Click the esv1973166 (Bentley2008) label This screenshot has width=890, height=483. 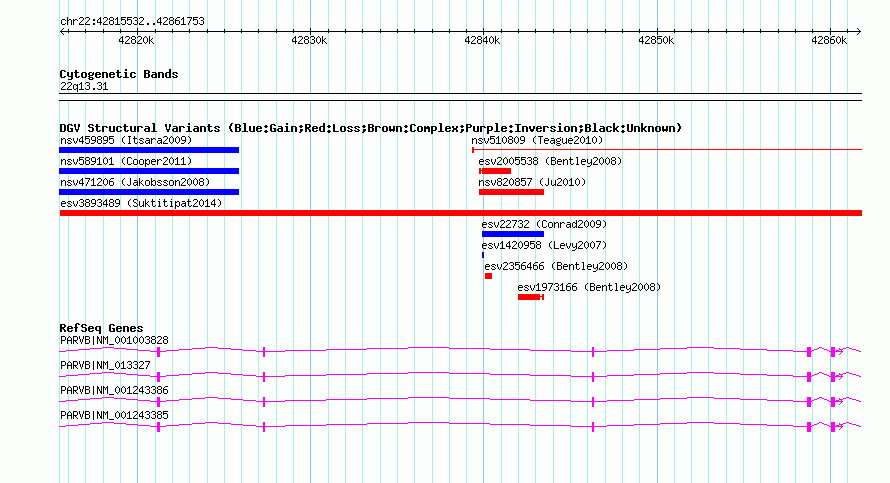tap(589, 287)
